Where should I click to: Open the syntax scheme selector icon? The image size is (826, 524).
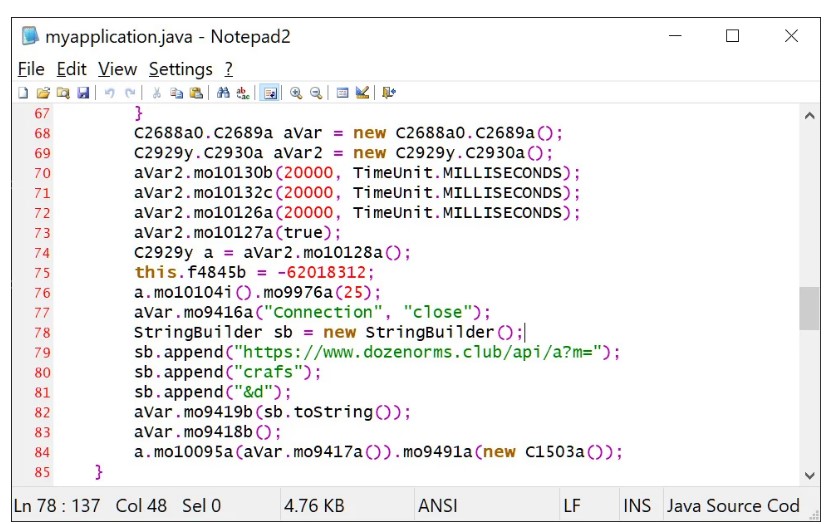[x=342, y=93]
